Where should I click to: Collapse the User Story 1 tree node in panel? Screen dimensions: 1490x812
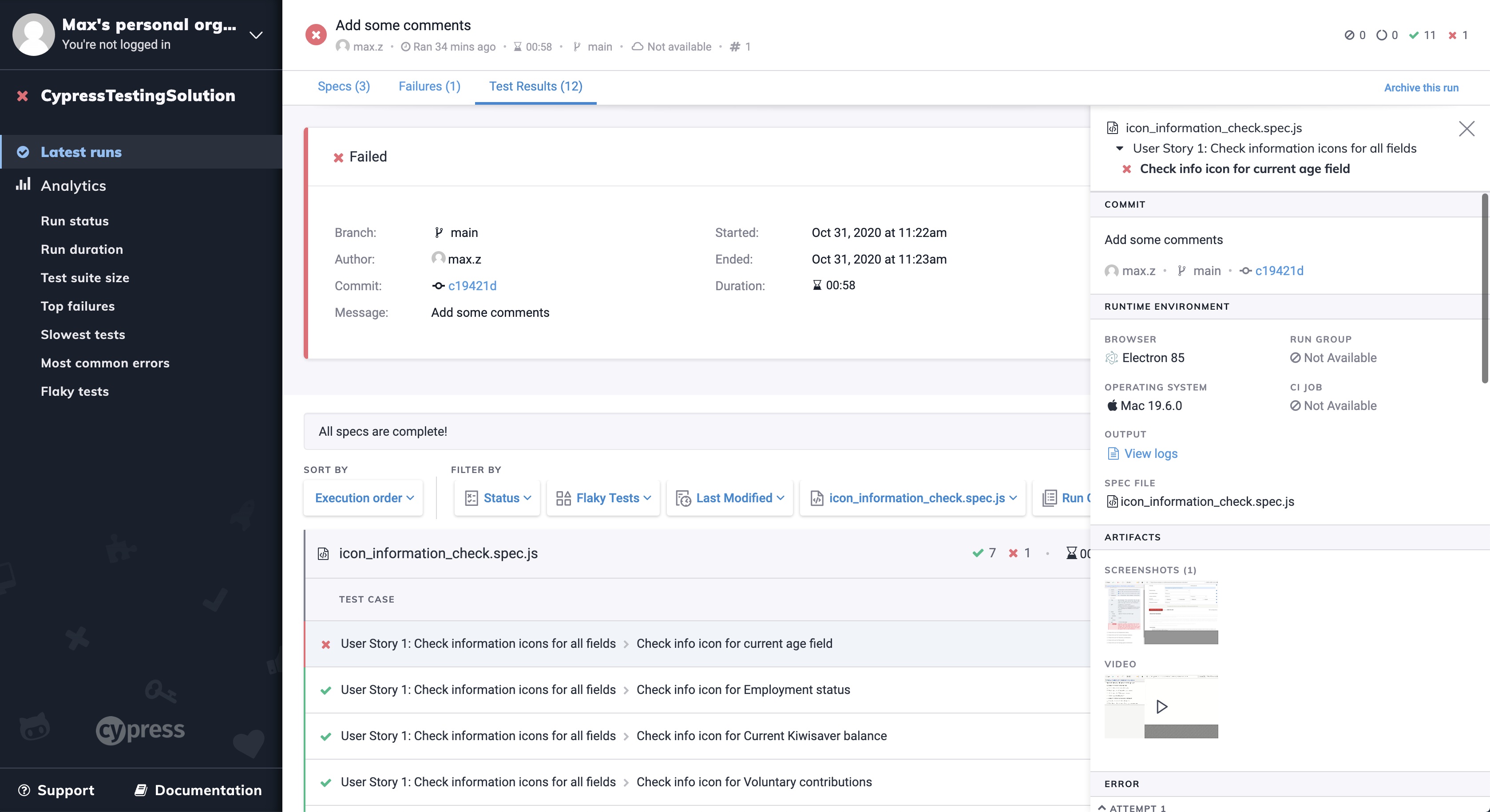(1120, 149)
